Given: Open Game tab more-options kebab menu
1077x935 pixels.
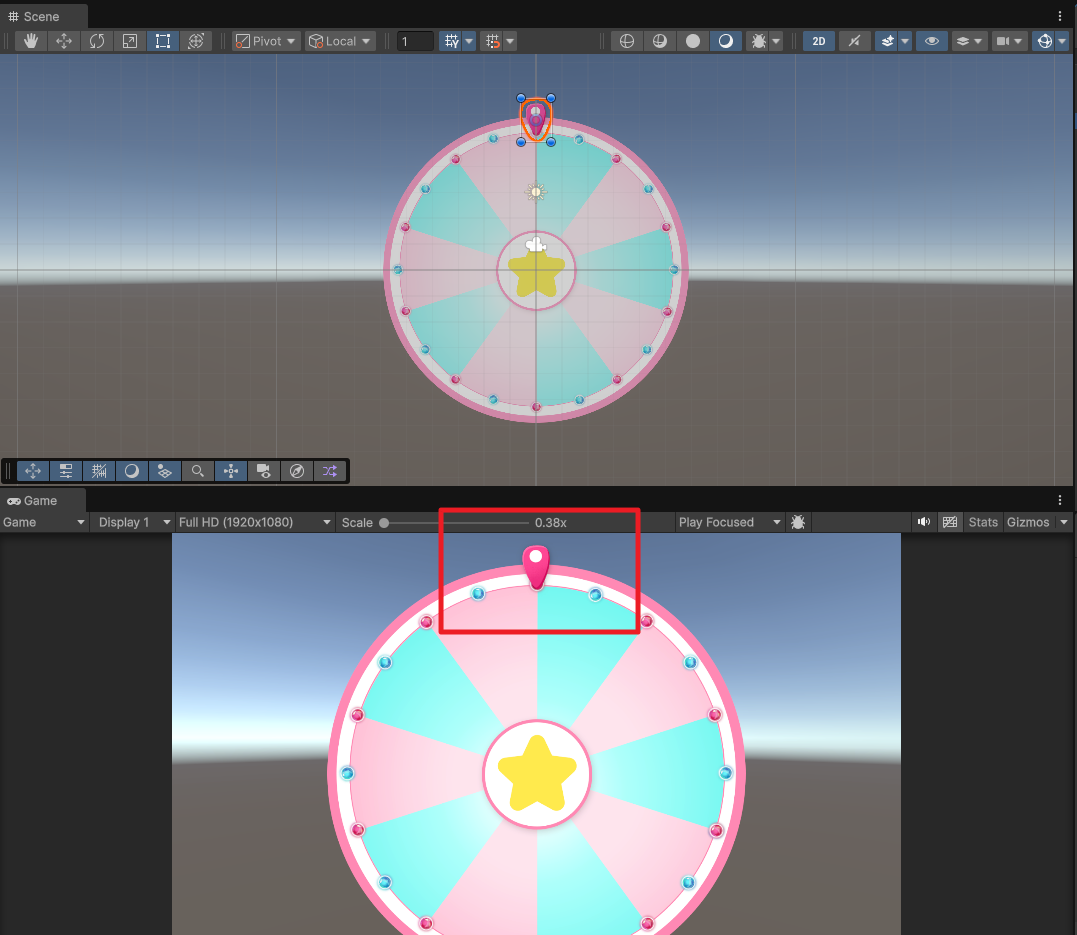Looking at the screenshot, I should [x=1060, y=500].
